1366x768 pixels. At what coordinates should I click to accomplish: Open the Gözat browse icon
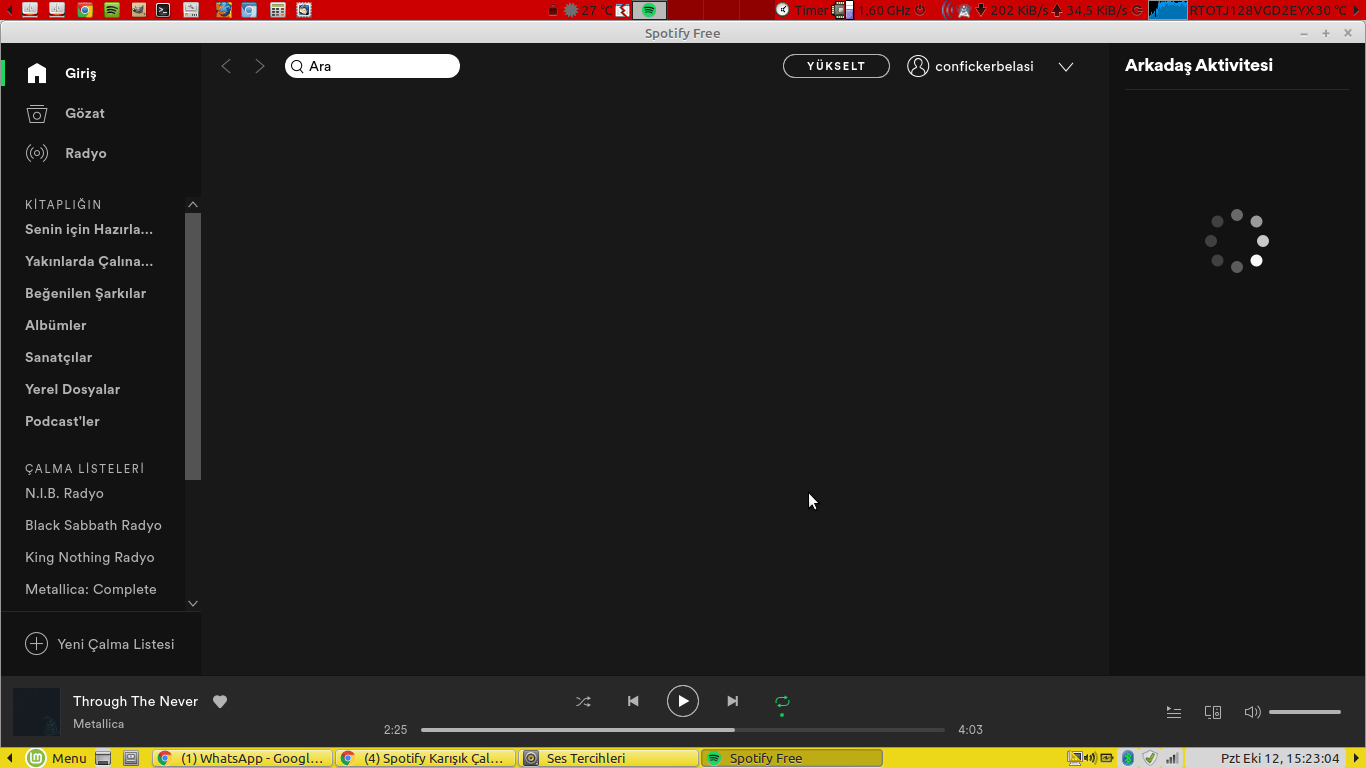[x=37, y=113]
